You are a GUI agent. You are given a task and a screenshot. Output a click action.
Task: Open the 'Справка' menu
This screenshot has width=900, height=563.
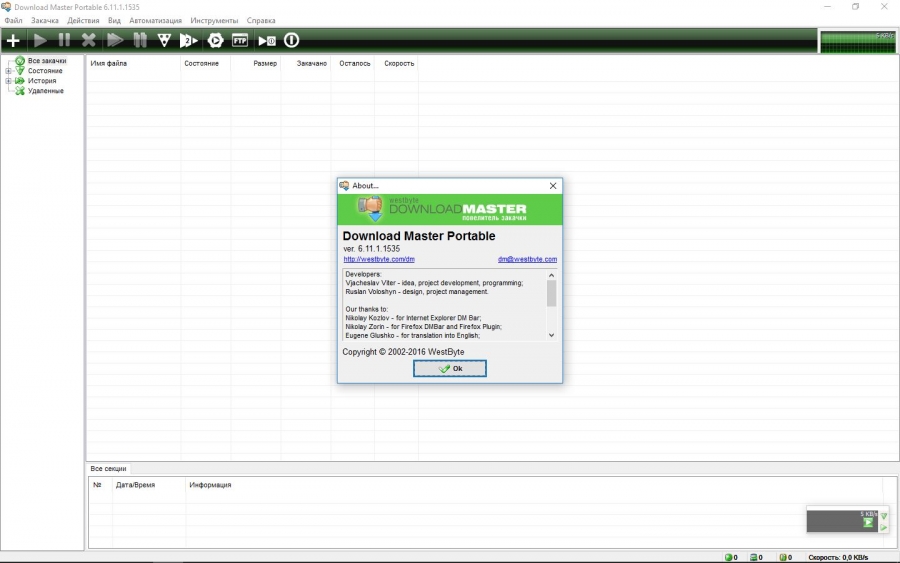[x=261, y=21]
